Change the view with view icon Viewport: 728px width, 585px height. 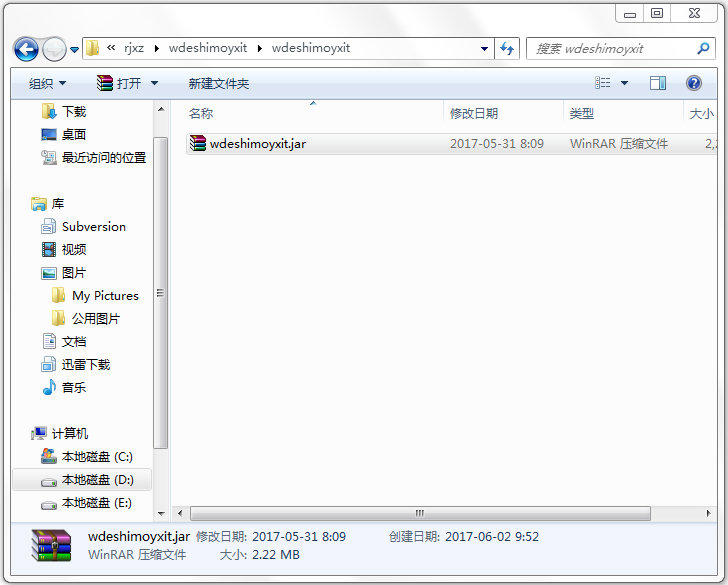click(603, 83)
